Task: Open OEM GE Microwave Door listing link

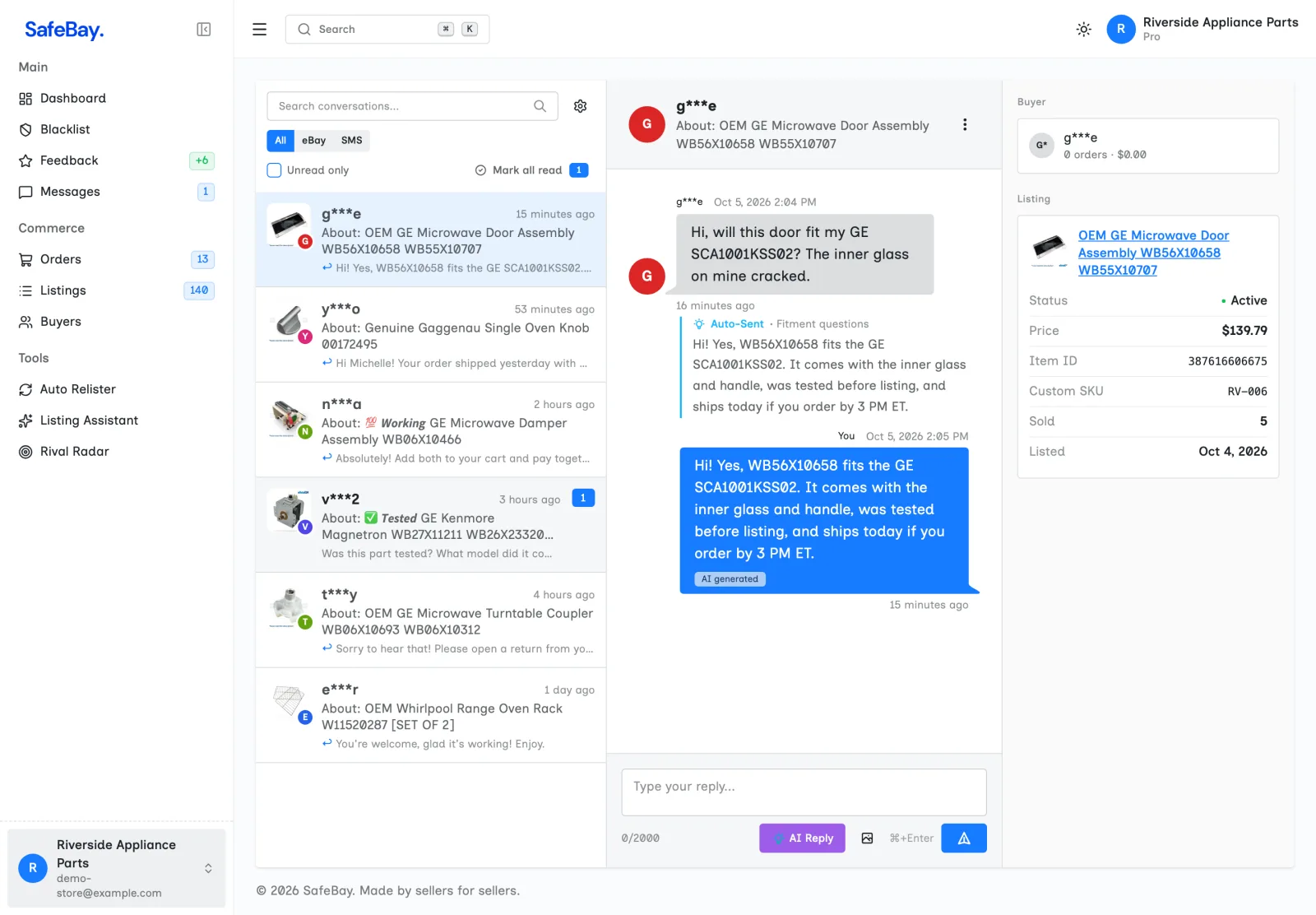Action: [1153, 253]
